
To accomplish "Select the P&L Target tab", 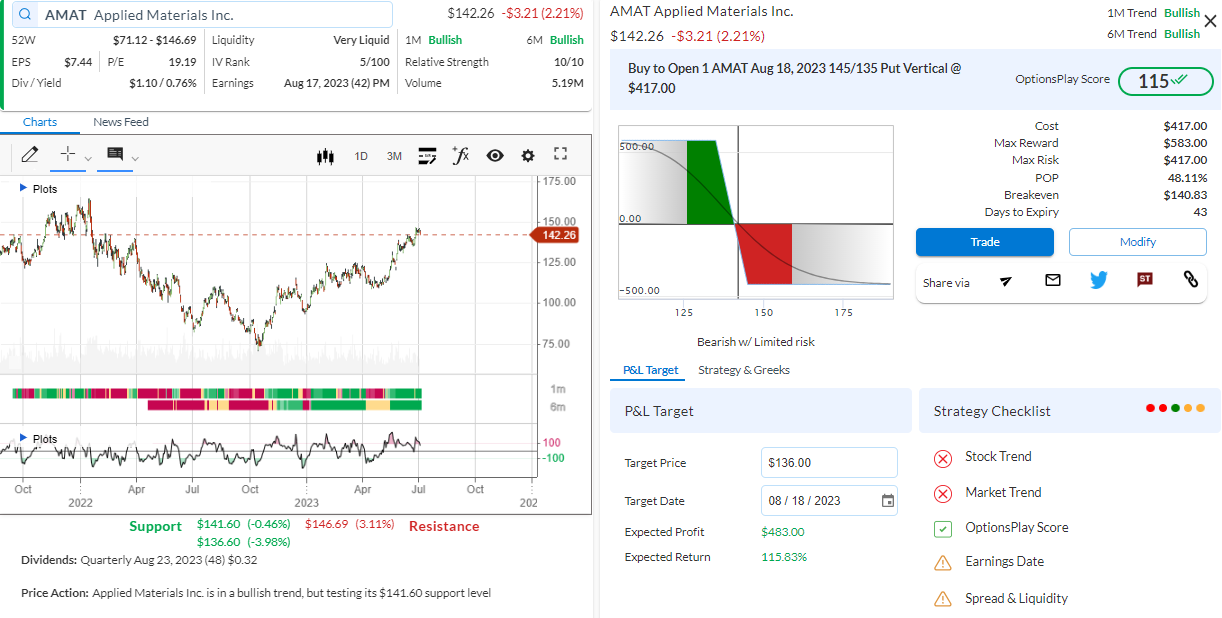I will pyautogui.click(x=651, y=370).
